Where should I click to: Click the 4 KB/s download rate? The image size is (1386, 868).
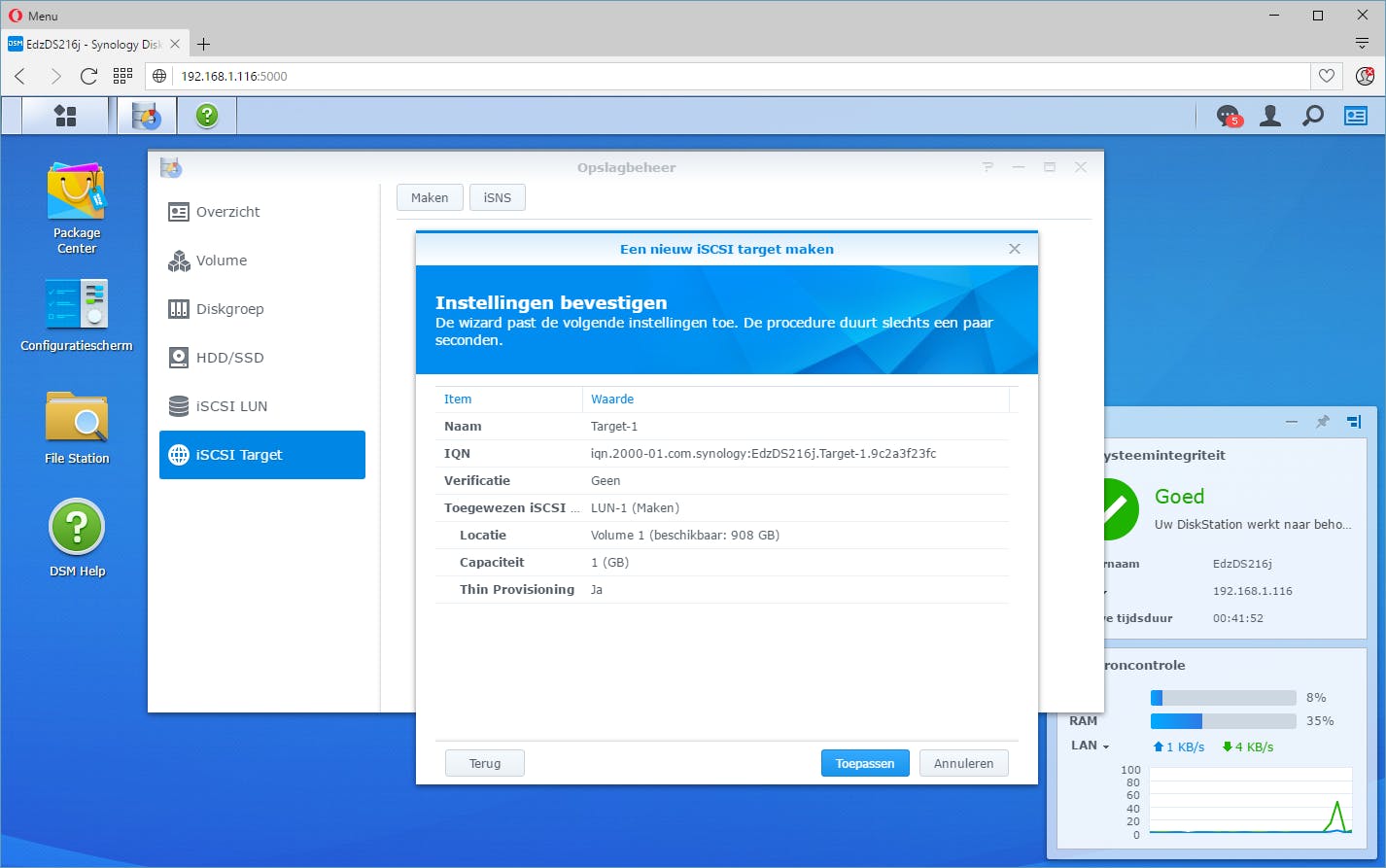point(1248,746)
